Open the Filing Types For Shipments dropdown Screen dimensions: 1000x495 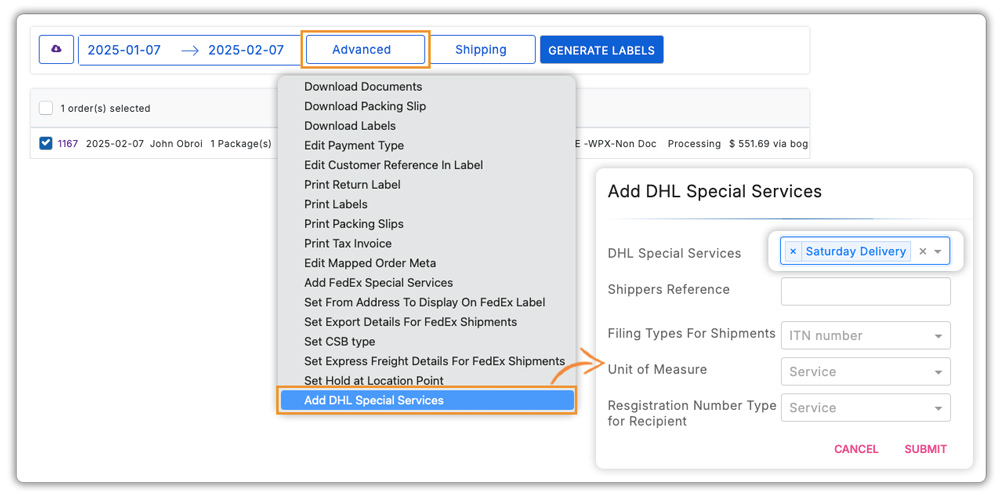865,336
